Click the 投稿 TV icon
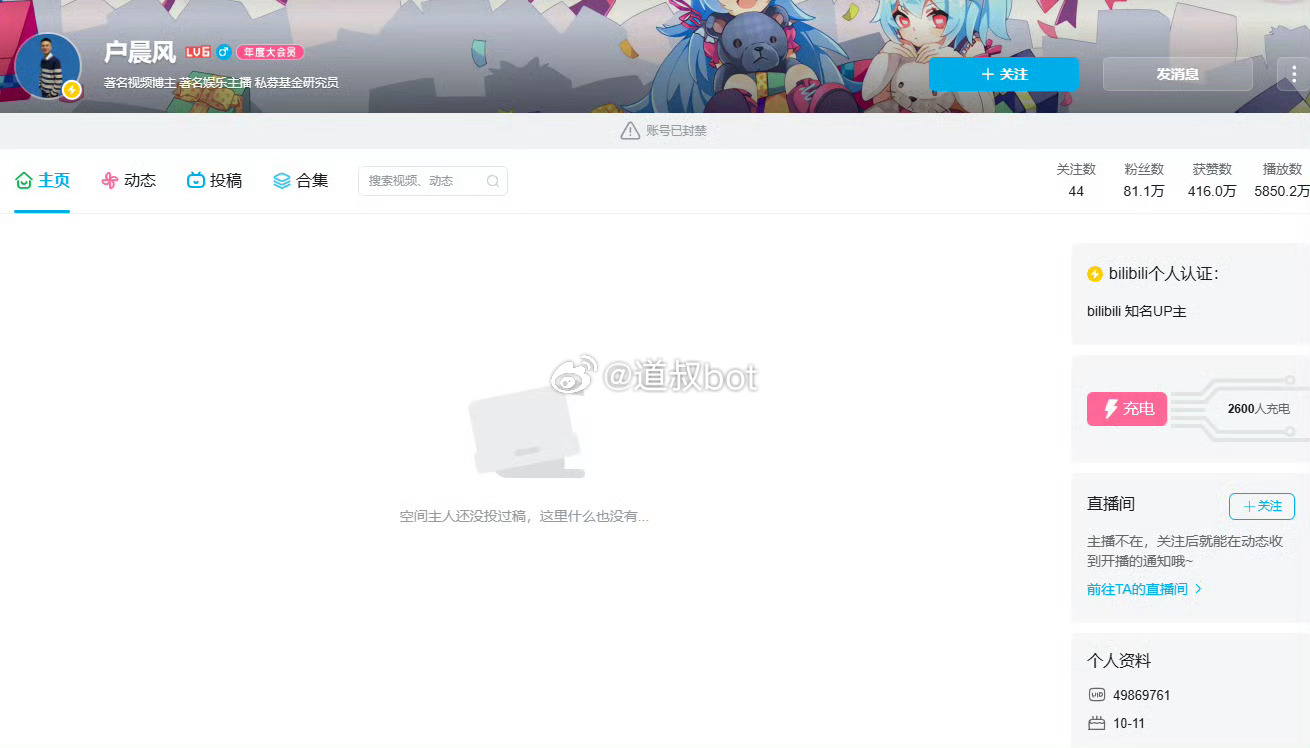The width and height of the screenshot is (1310, 748). [196, 181]
